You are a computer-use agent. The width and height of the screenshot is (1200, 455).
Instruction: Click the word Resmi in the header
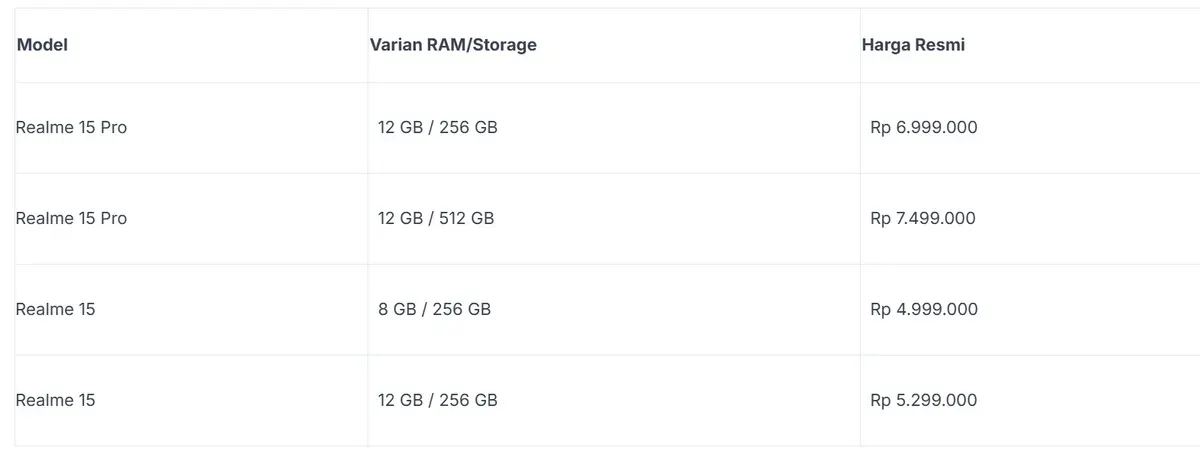(x=940, y=45)
